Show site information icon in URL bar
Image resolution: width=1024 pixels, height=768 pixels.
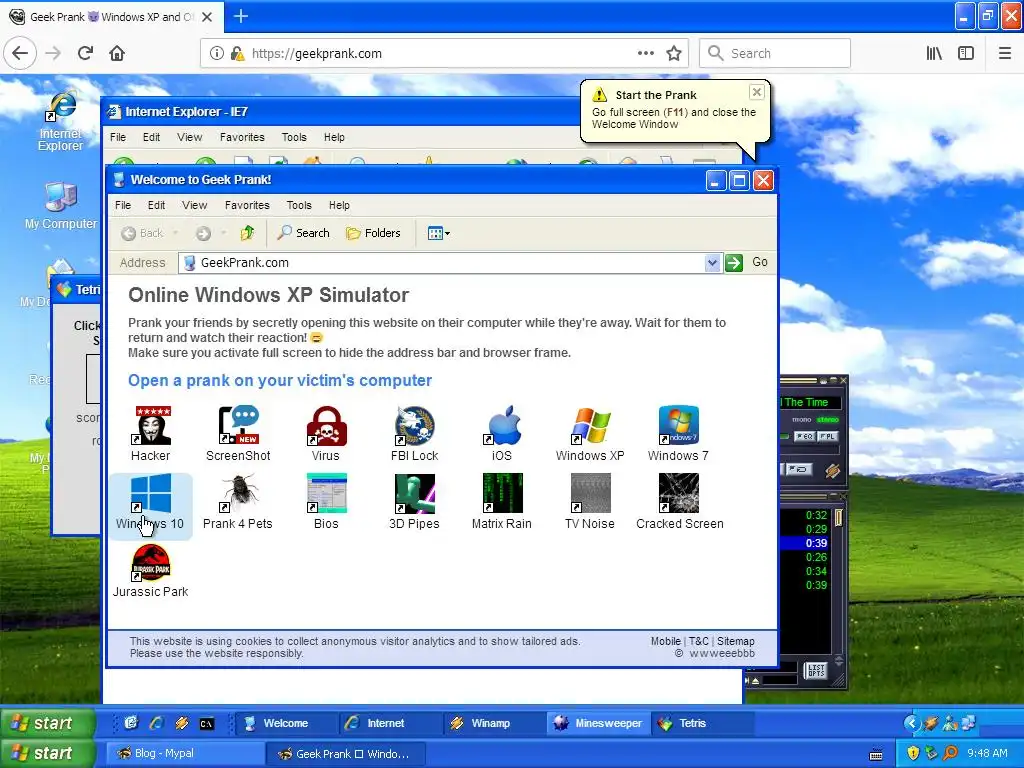click(x=217, y=53)
